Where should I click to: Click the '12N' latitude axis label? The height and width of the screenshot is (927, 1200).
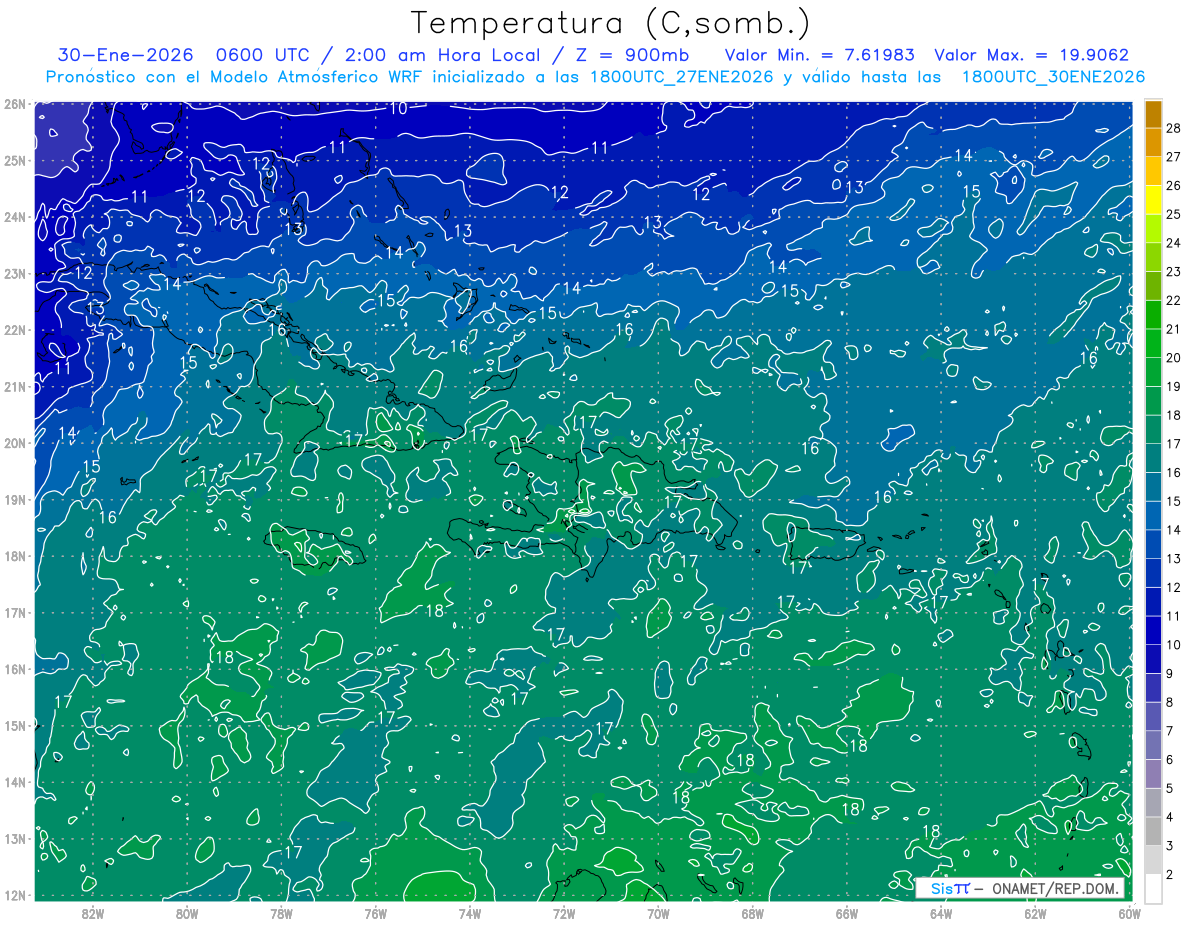point(14,895)
